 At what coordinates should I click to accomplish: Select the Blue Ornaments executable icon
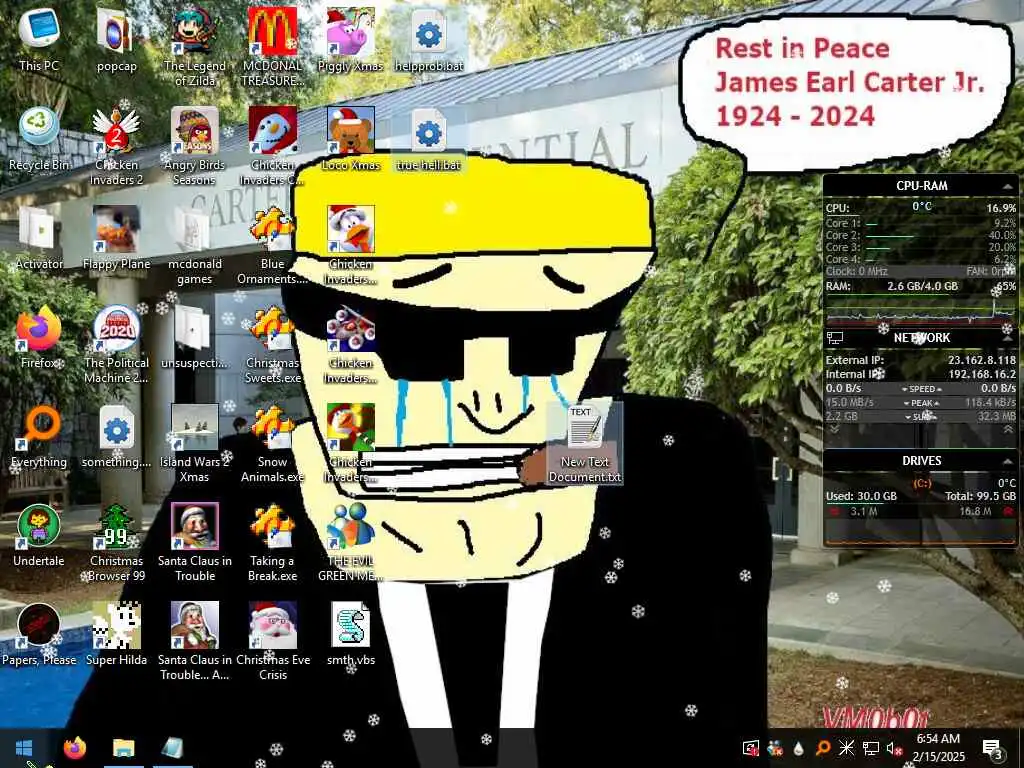(273, 246)
